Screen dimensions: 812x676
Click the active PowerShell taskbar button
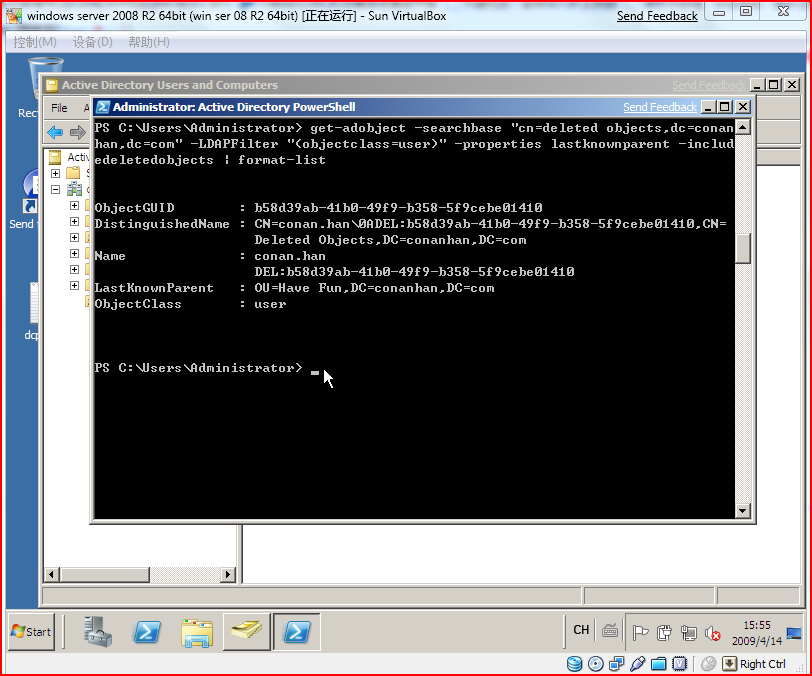pyautogui.click(x=296, y=631)
